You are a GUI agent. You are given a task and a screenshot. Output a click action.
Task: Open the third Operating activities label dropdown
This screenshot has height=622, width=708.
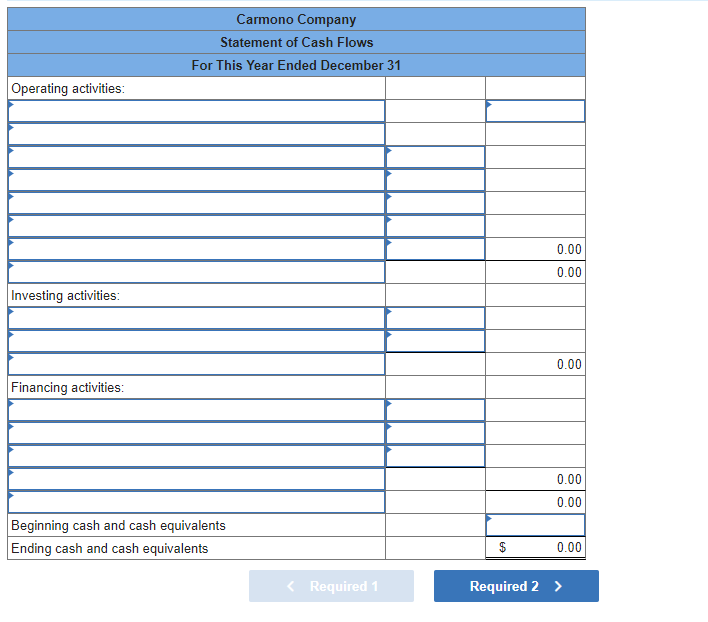pyautogui.click(x=196, y=157)
